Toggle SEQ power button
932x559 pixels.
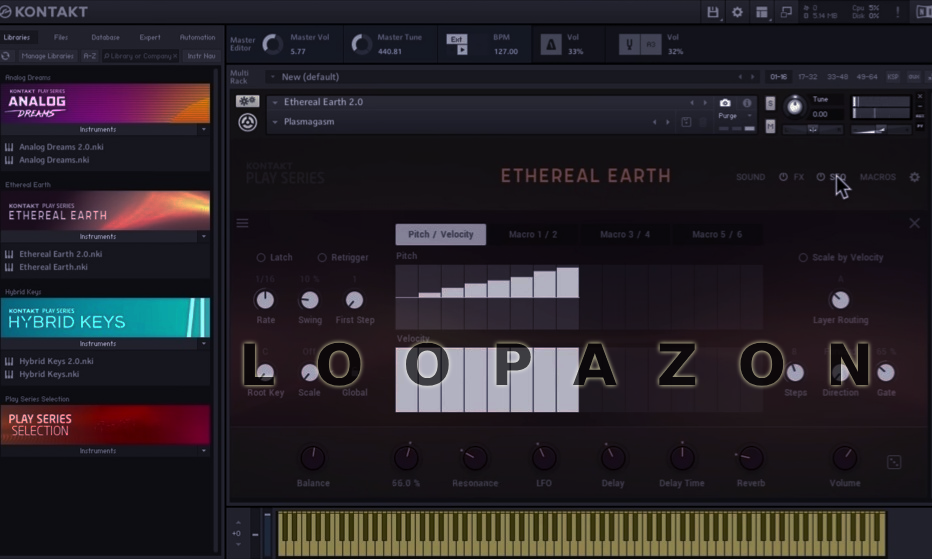820,177
